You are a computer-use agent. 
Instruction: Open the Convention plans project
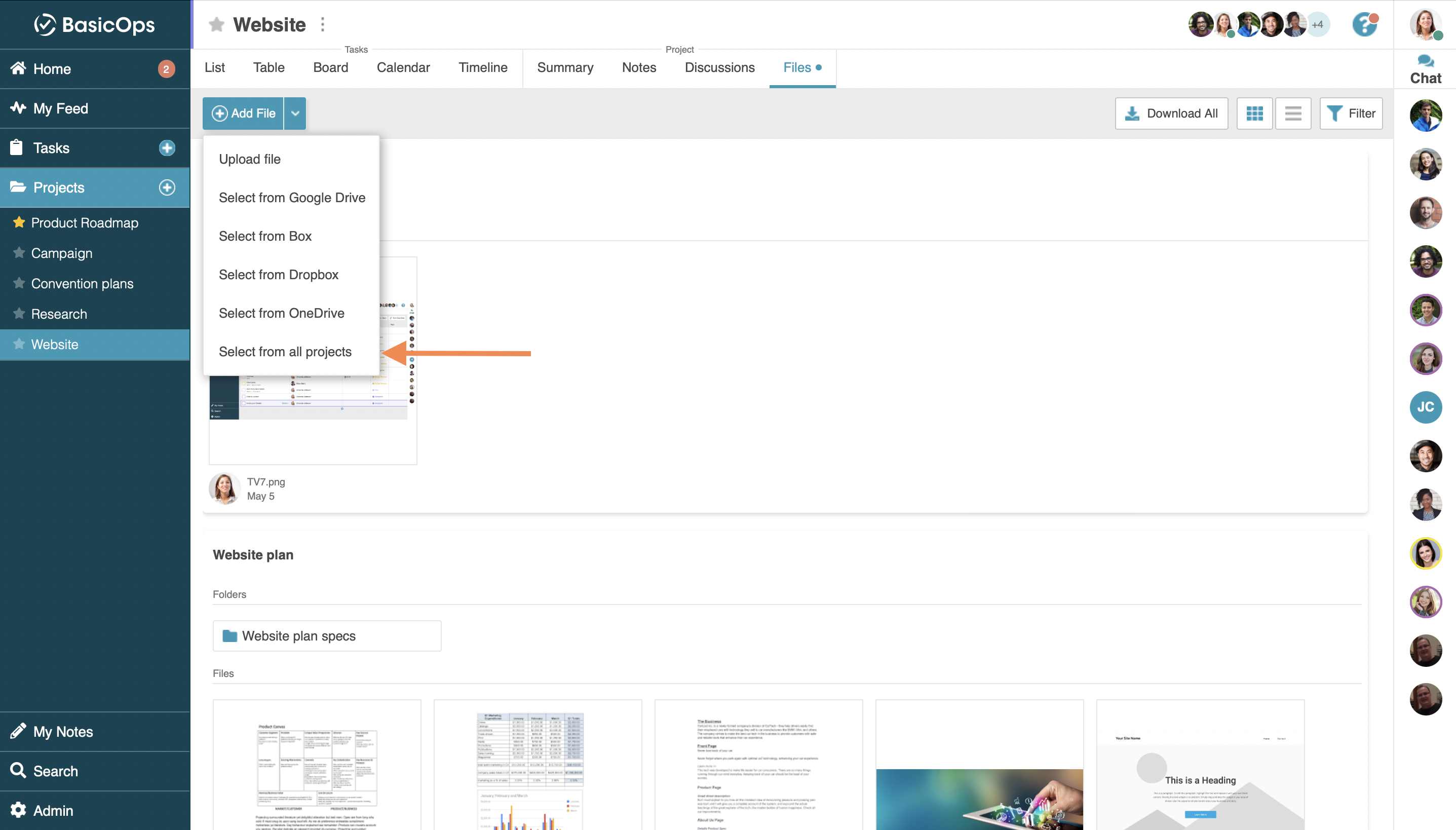pos(82,284)
